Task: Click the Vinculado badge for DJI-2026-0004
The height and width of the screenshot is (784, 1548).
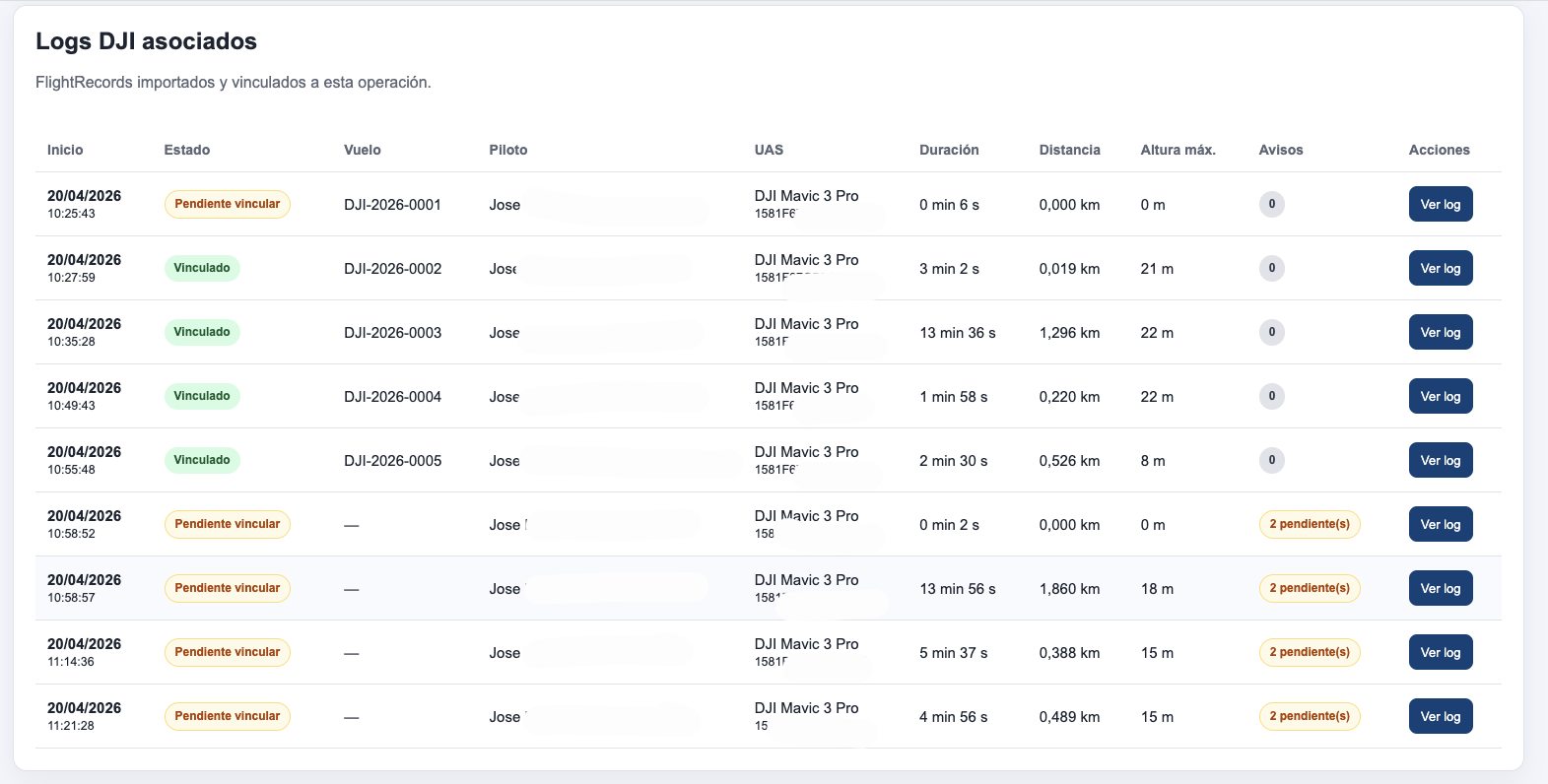Action: pyautogui.click(x=202, y=396)
